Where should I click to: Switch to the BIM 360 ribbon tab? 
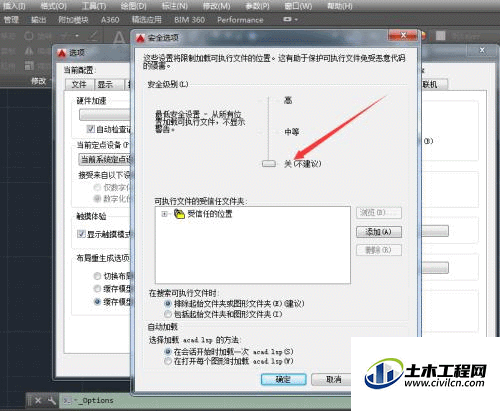pos(189,20)
